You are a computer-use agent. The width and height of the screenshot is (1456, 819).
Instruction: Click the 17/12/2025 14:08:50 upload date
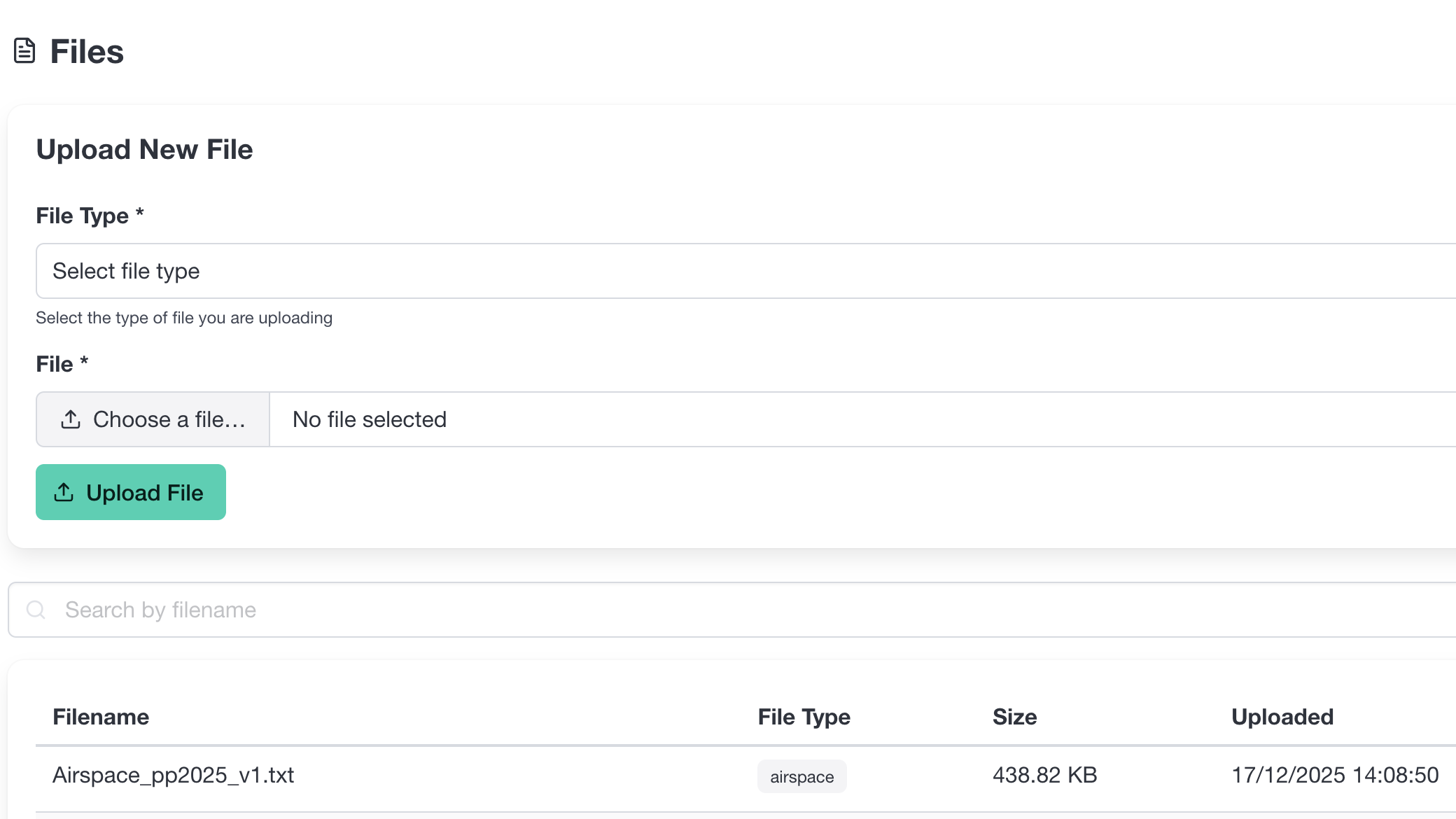click(x=1334, y=775)
